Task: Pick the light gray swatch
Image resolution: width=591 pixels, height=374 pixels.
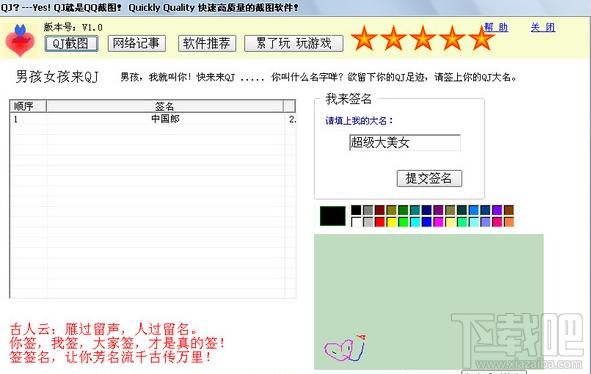Action: (368, 222)
